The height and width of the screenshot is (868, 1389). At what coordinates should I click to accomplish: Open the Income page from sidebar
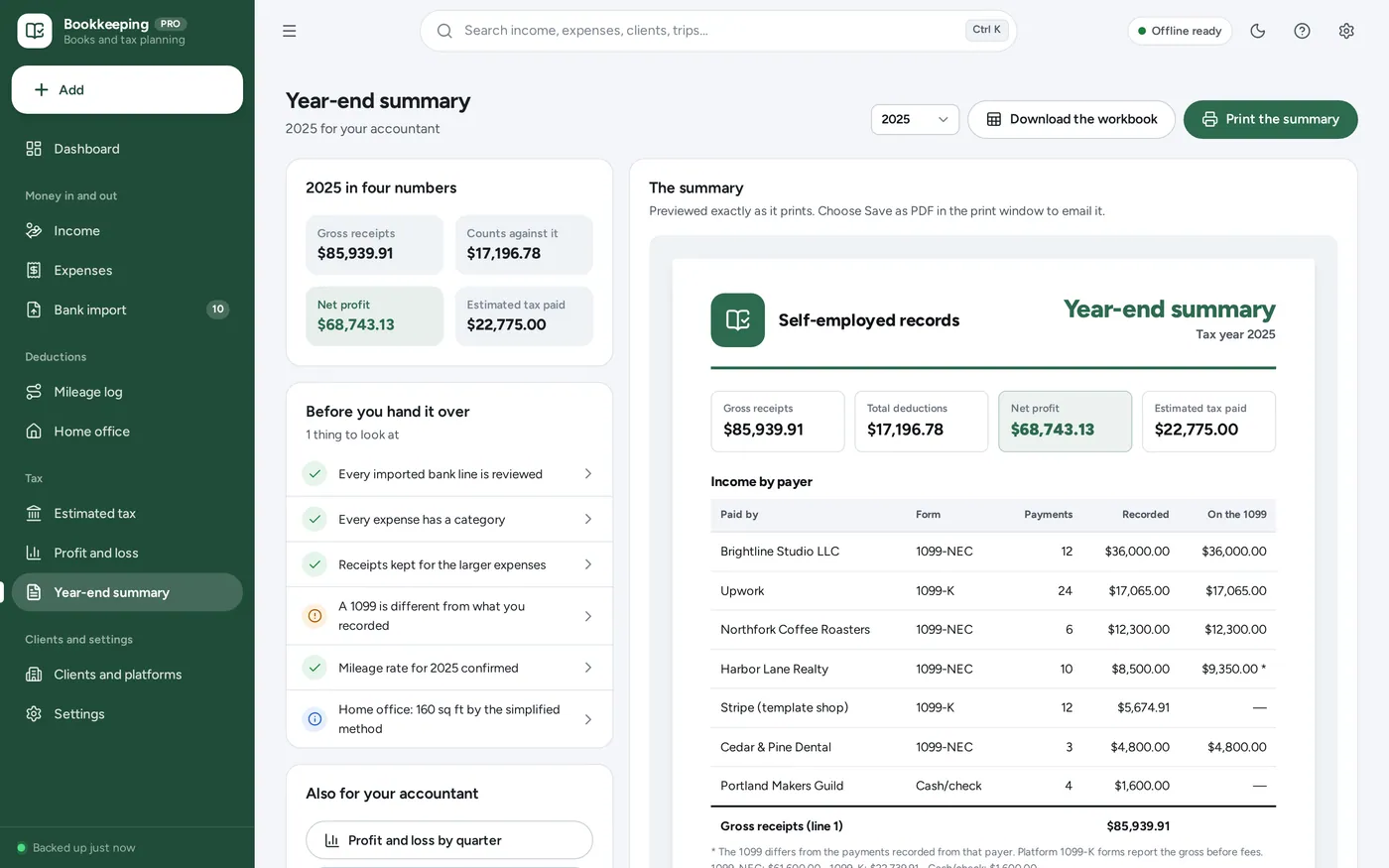[127, 231]
